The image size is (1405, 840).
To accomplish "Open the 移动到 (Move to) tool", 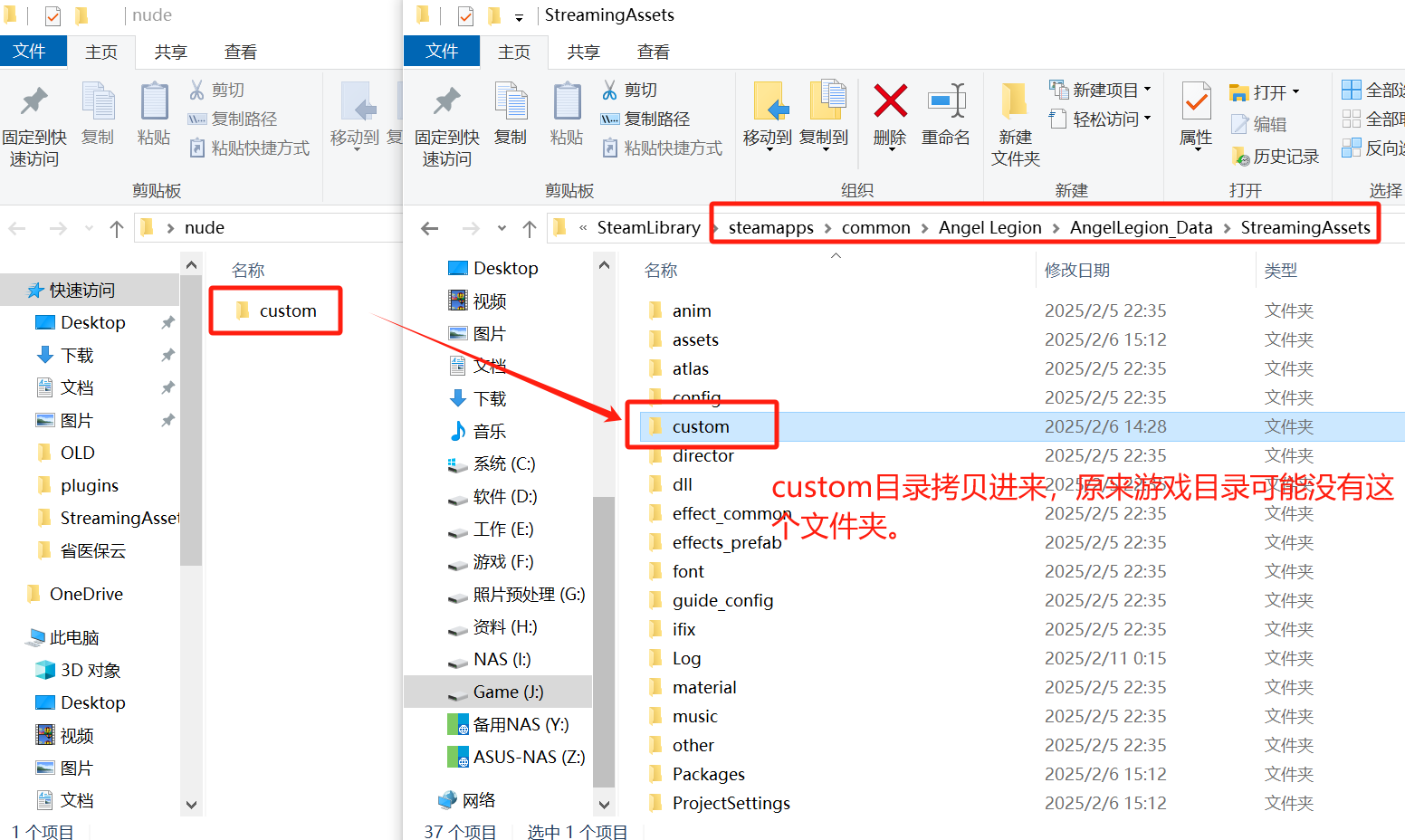I will [x=767, y=116].
